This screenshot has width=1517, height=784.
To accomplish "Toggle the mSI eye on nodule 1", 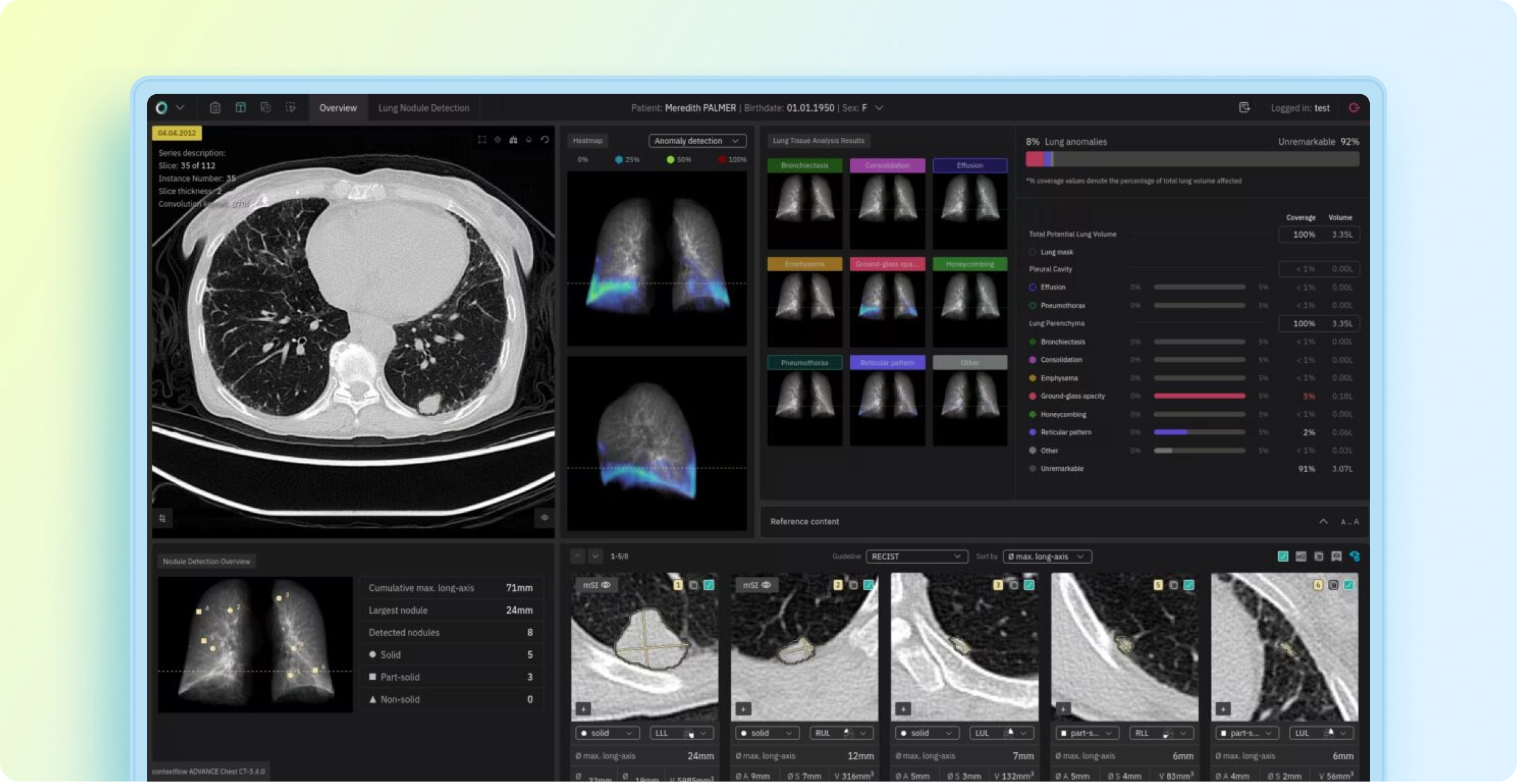I will coord(606,585).
